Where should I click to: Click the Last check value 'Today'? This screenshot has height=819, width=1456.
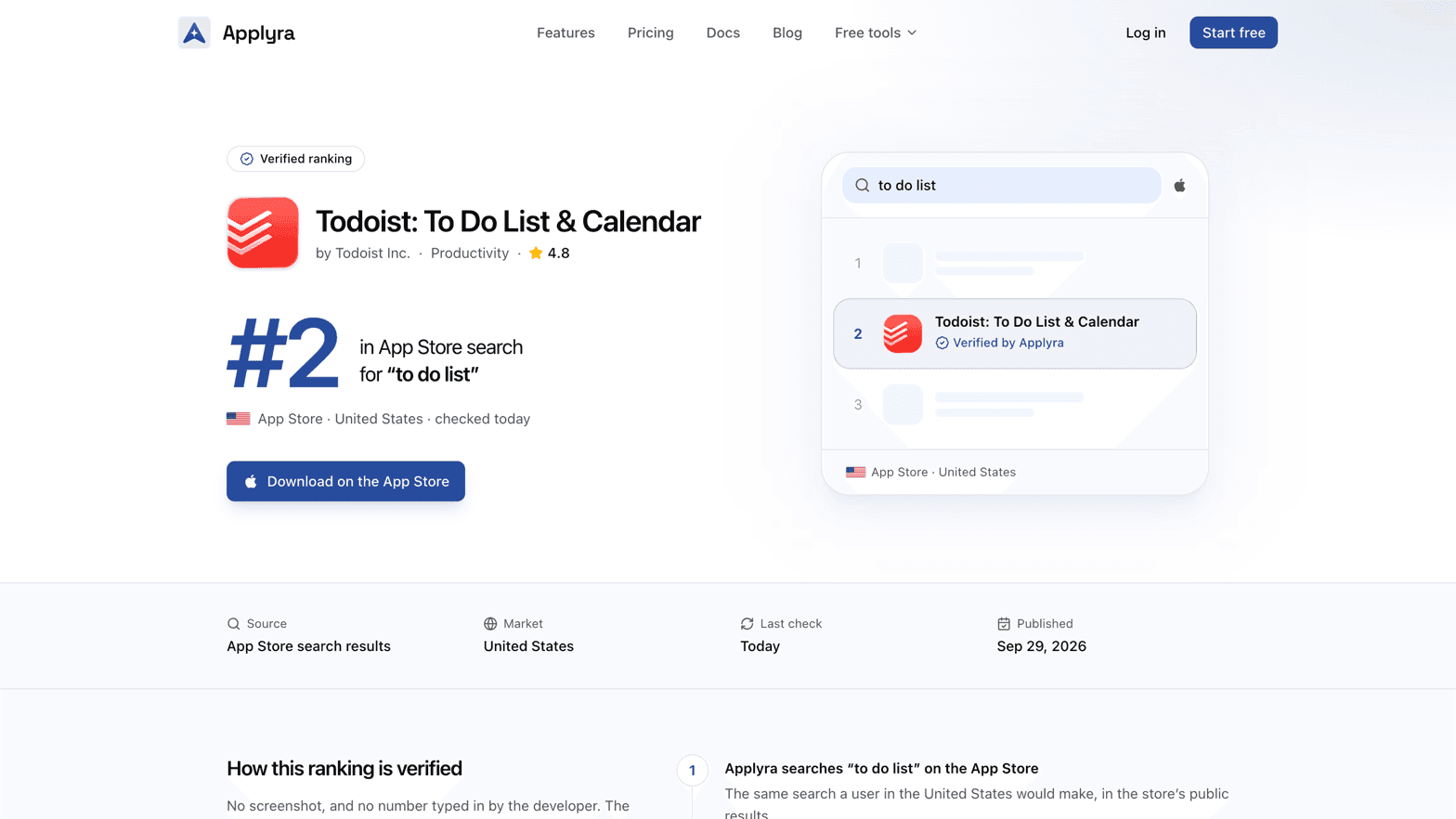(x=760, y=646)
